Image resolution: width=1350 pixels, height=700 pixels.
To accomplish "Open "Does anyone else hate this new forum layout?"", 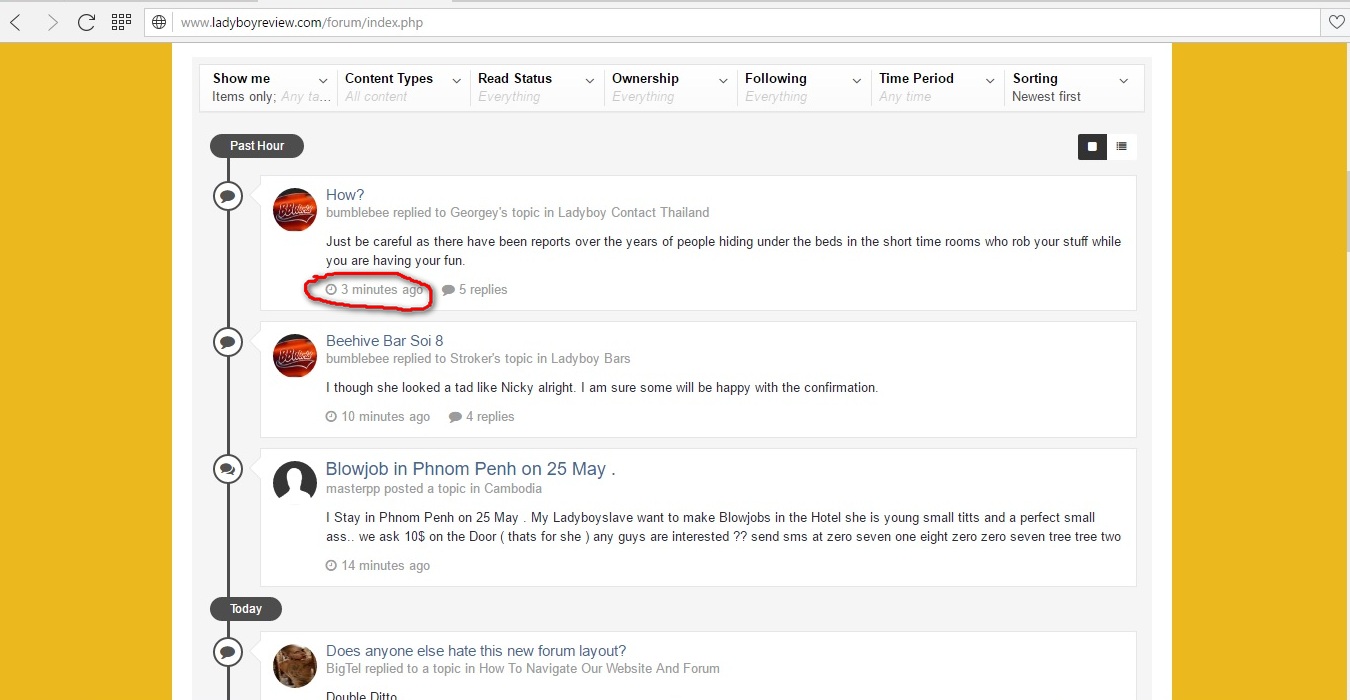I will 476,651.
